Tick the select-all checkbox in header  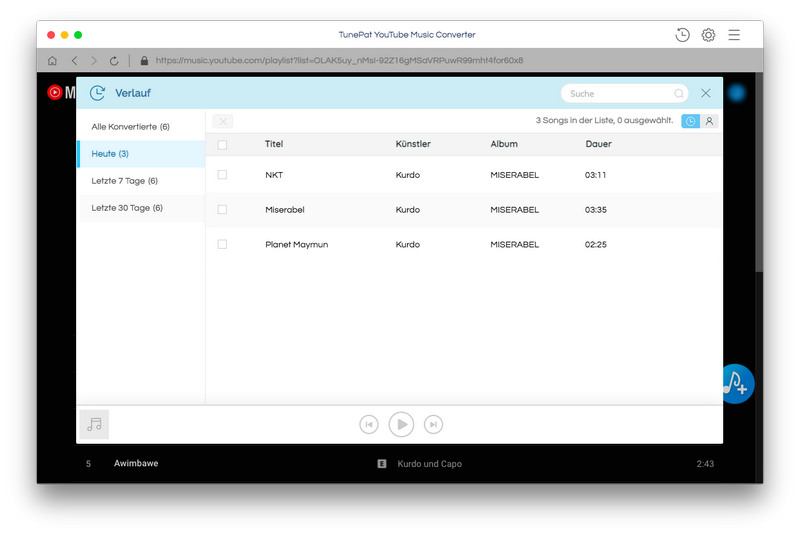click(222, 145)
